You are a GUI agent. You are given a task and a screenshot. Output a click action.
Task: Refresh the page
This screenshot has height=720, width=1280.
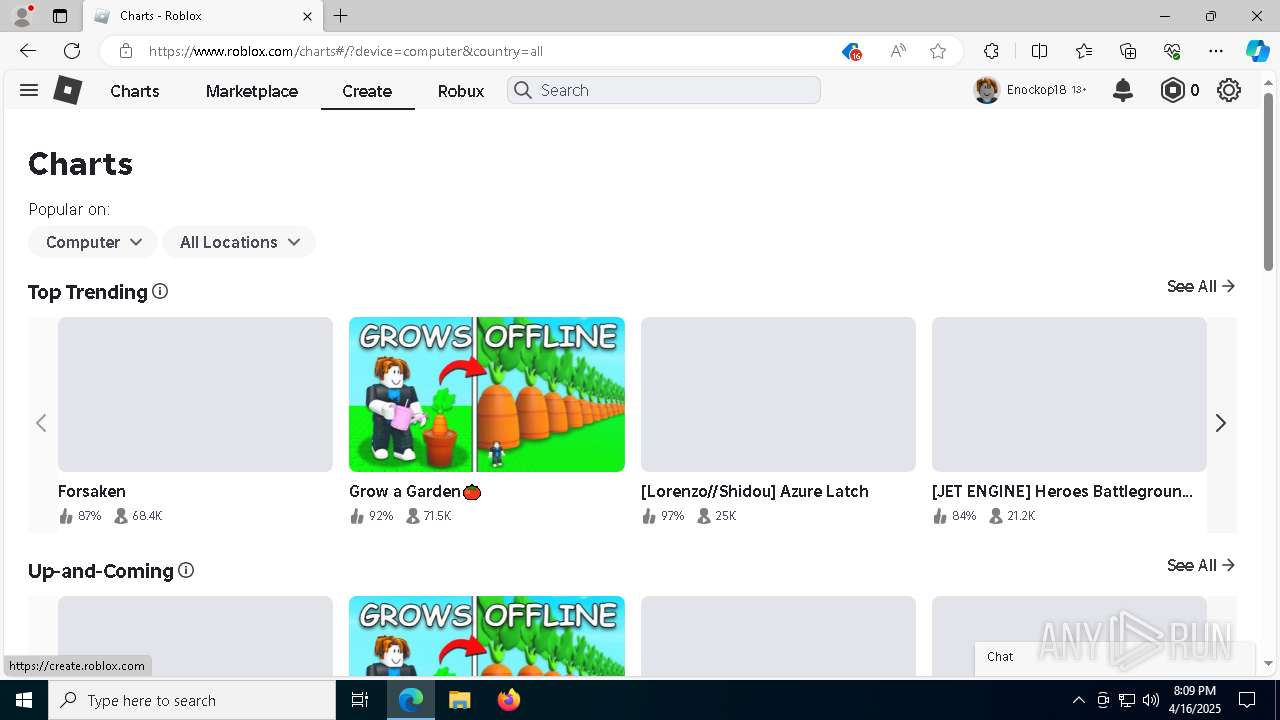point(72,51)
